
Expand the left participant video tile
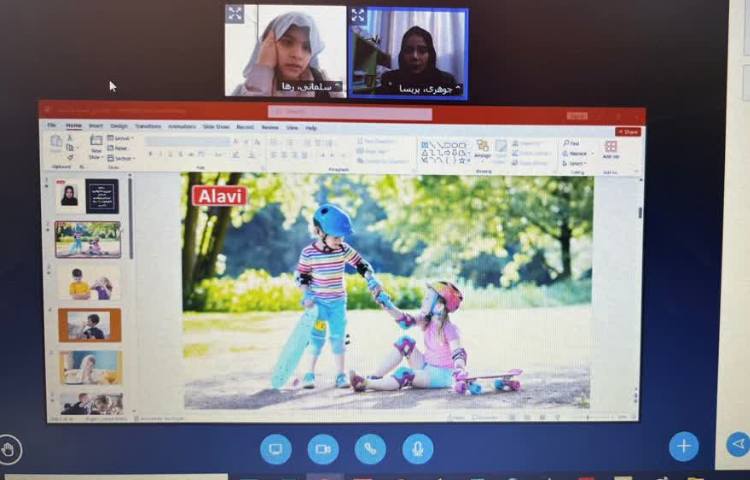tap(235, 14)
